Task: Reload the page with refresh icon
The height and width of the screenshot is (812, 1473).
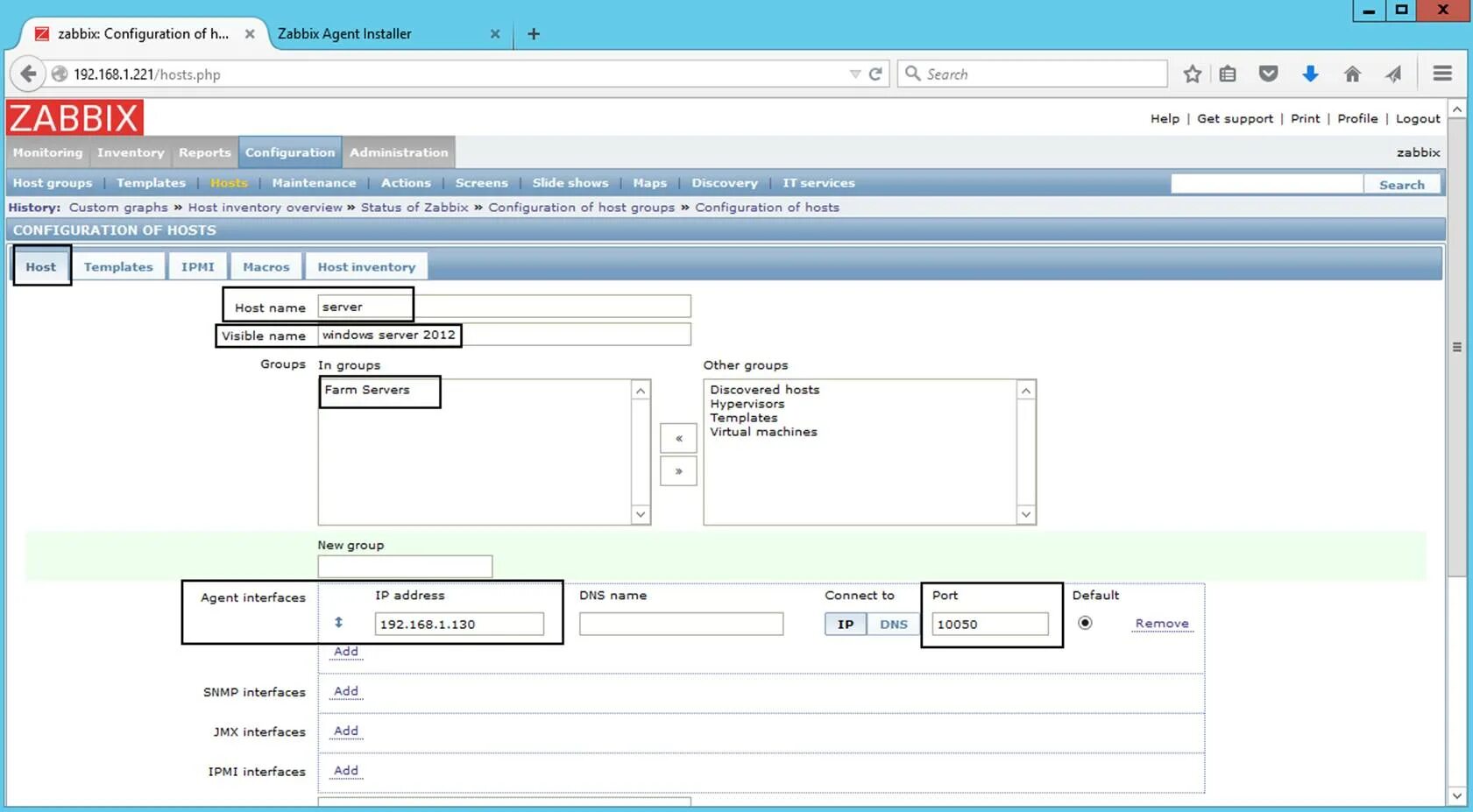Action: (x=875, y=74)
